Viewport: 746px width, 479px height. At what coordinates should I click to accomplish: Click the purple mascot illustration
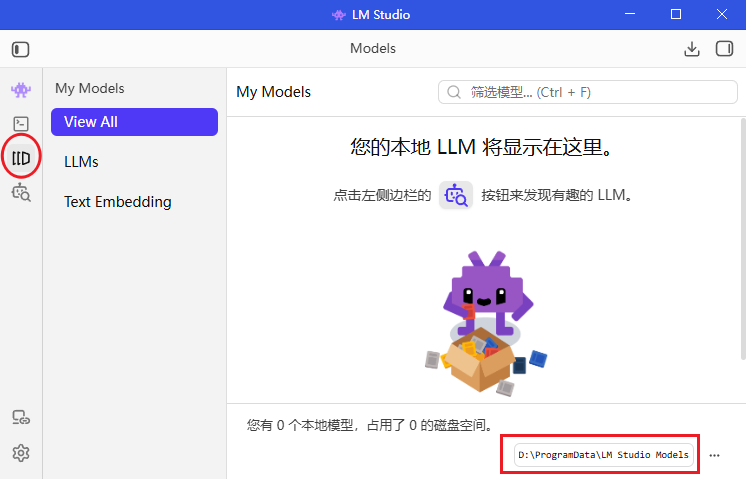click(486, 323)
